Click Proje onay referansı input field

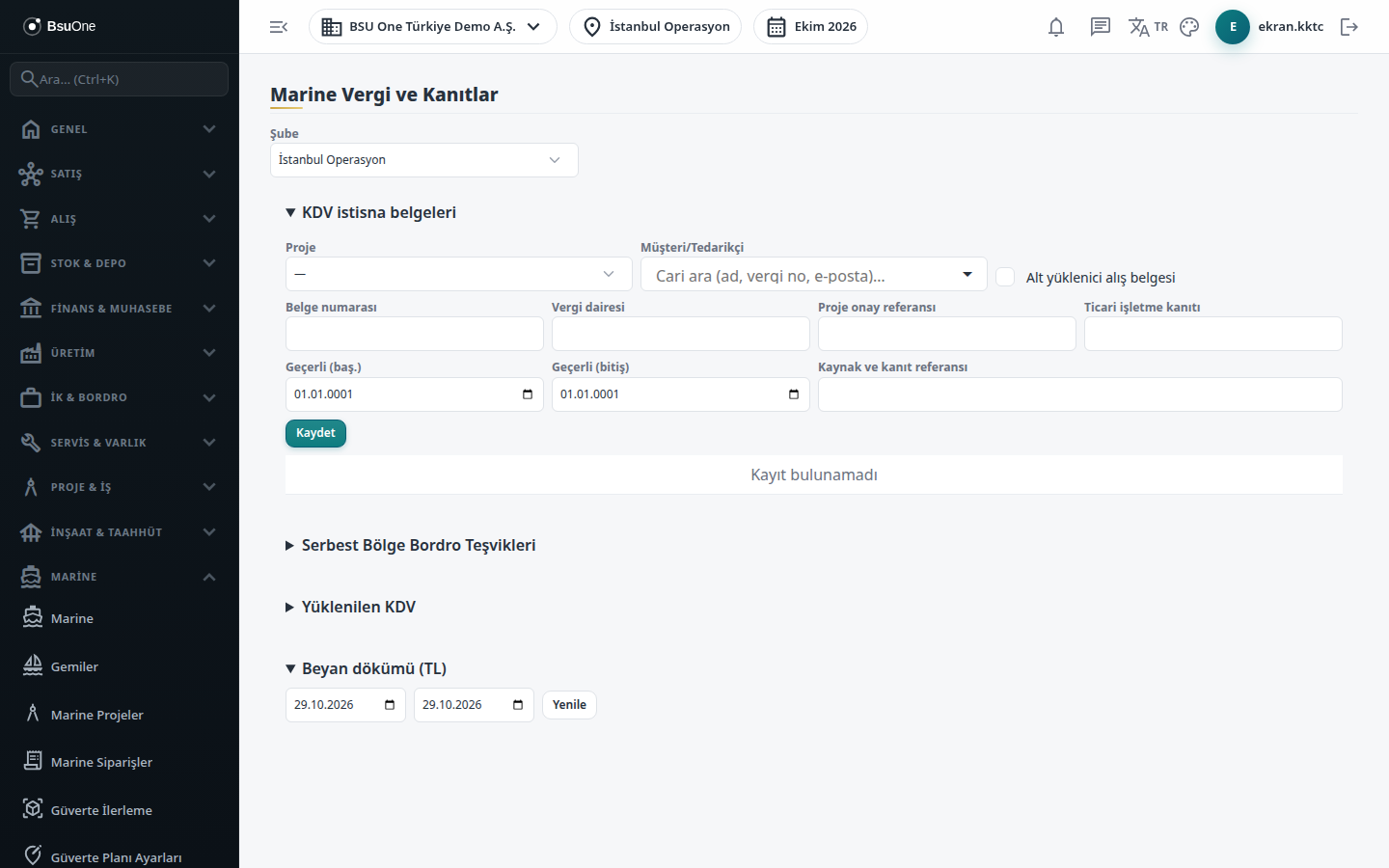(947, 334)
